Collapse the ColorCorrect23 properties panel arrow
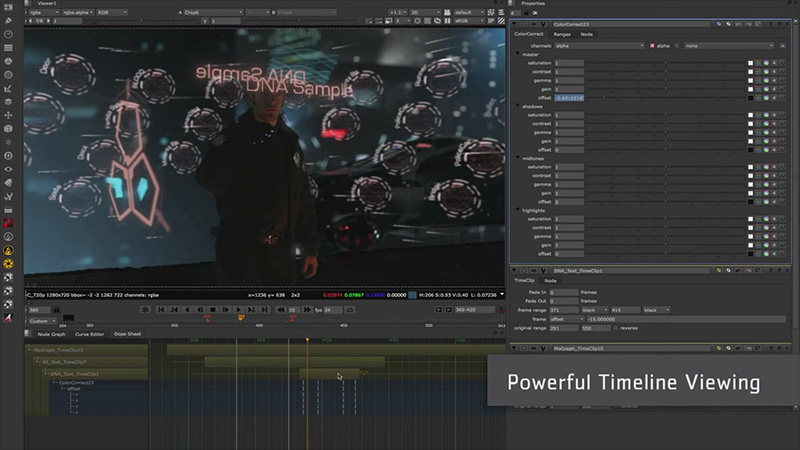The height and width of the screenshot is (450, 800). coord(514,24)
